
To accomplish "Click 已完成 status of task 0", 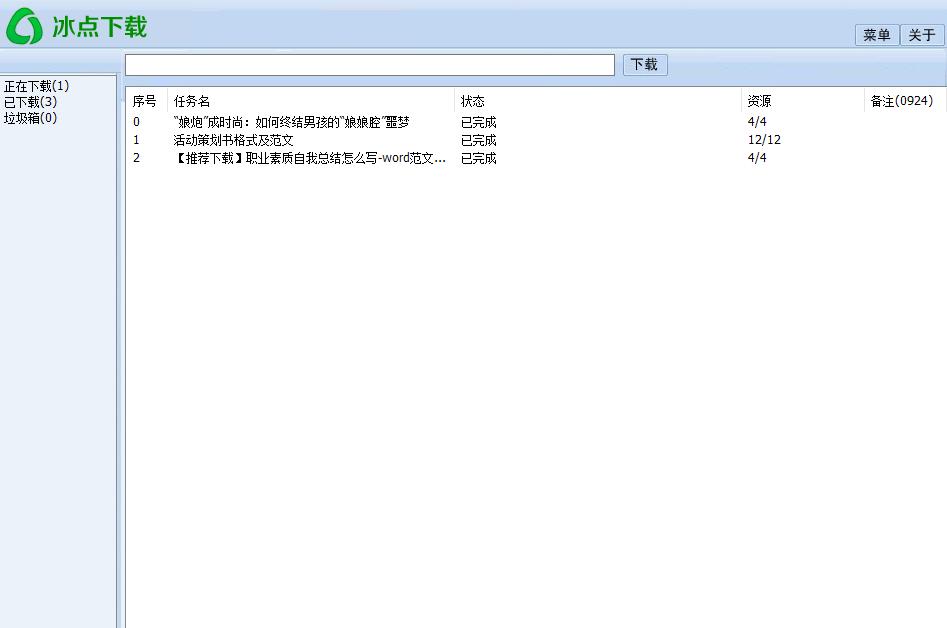I will pyautogui.click(x=478, y=122).
